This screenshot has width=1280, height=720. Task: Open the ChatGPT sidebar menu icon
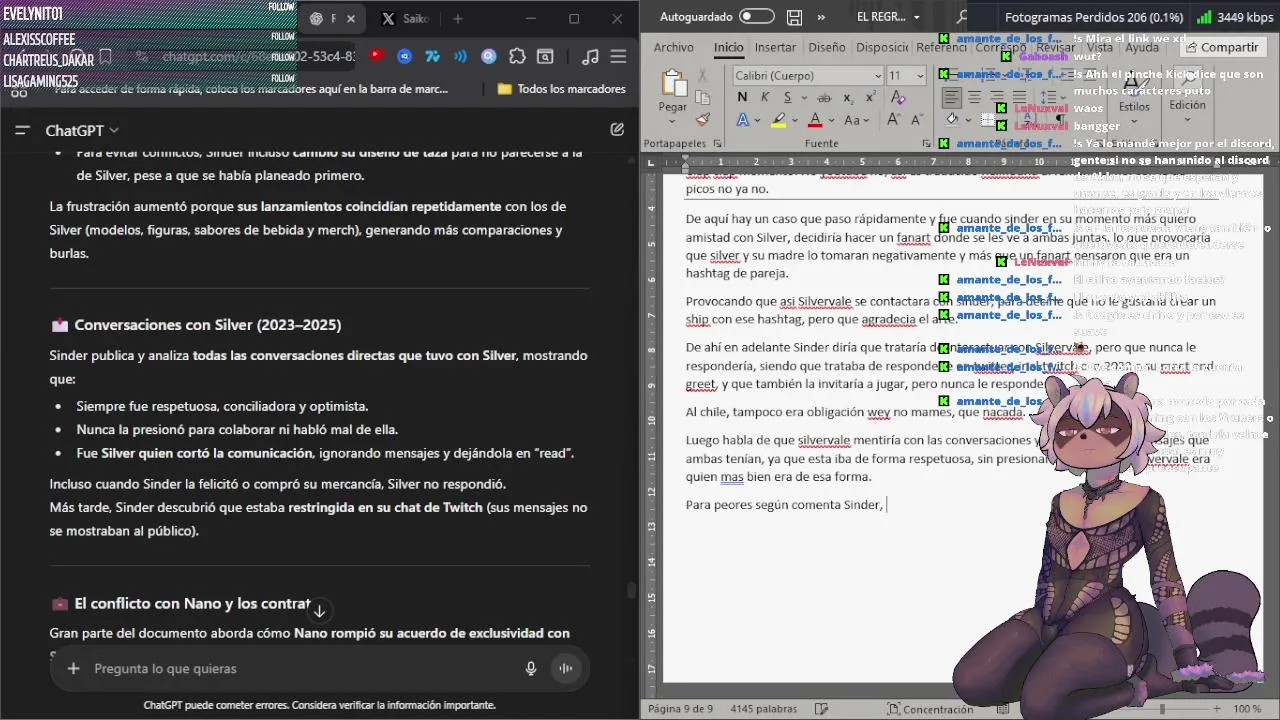[x=24, y=130]
